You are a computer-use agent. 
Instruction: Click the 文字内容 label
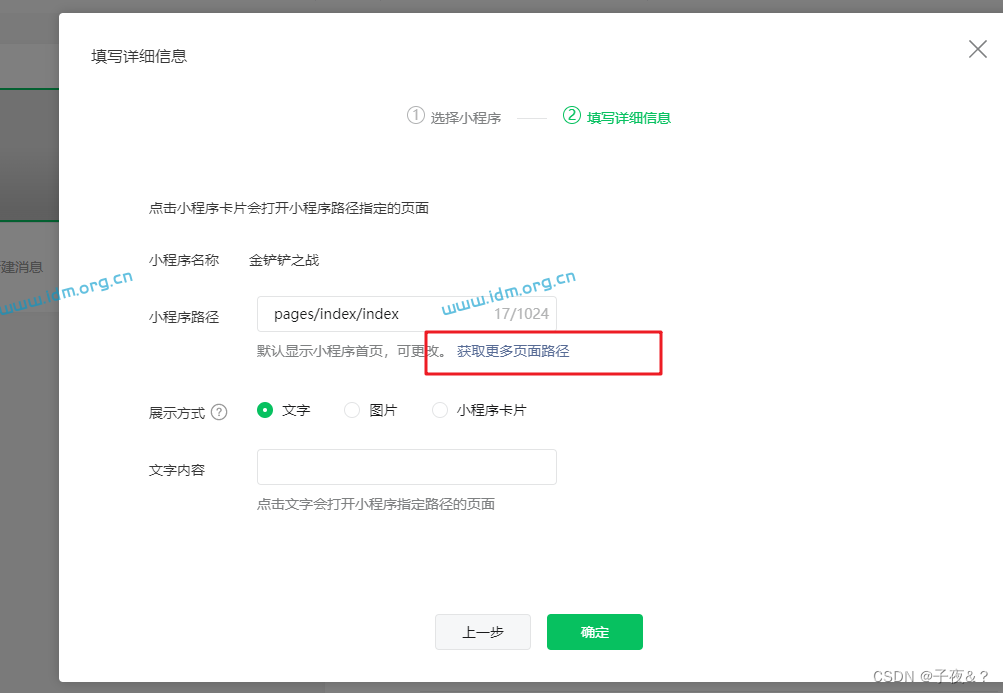[177, 470]
